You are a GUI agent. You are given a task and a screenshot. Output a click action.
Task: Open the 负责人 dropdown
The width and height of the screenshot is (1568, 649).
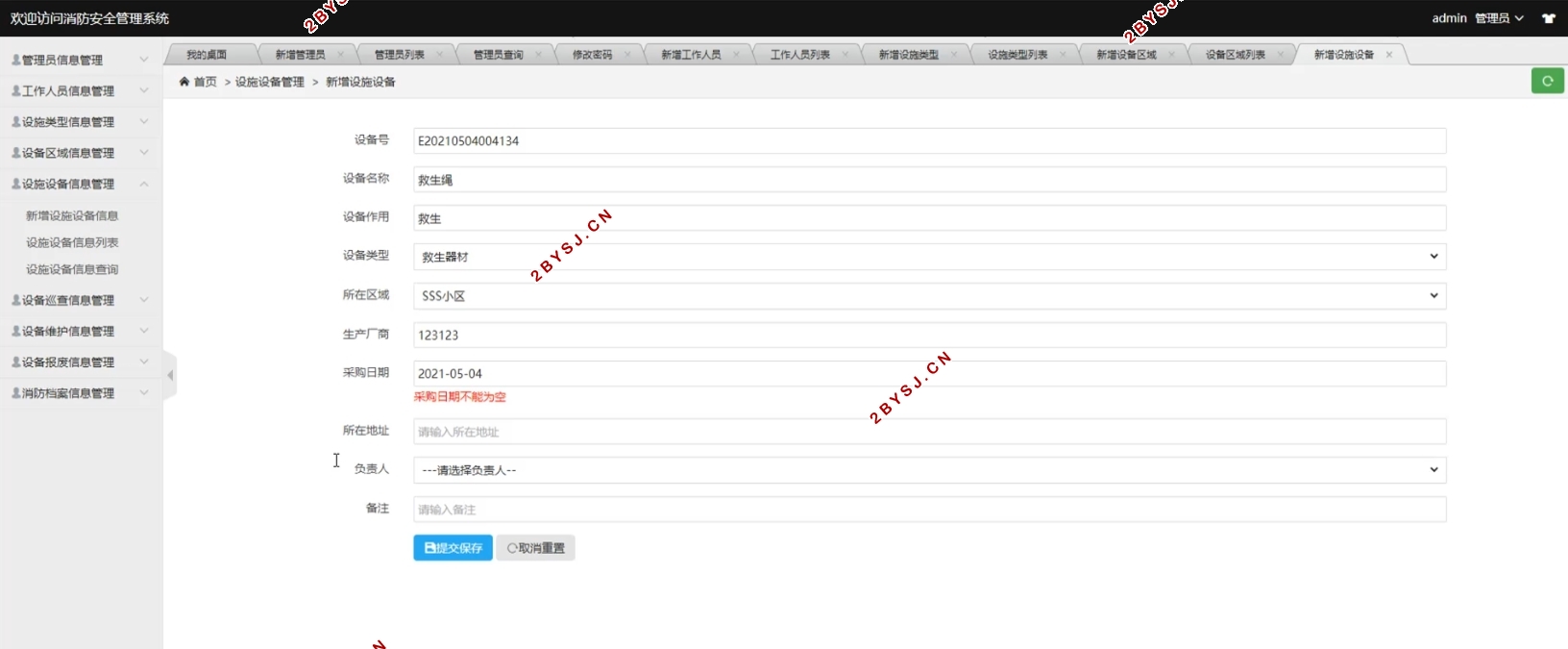click(x=929, y=470)
